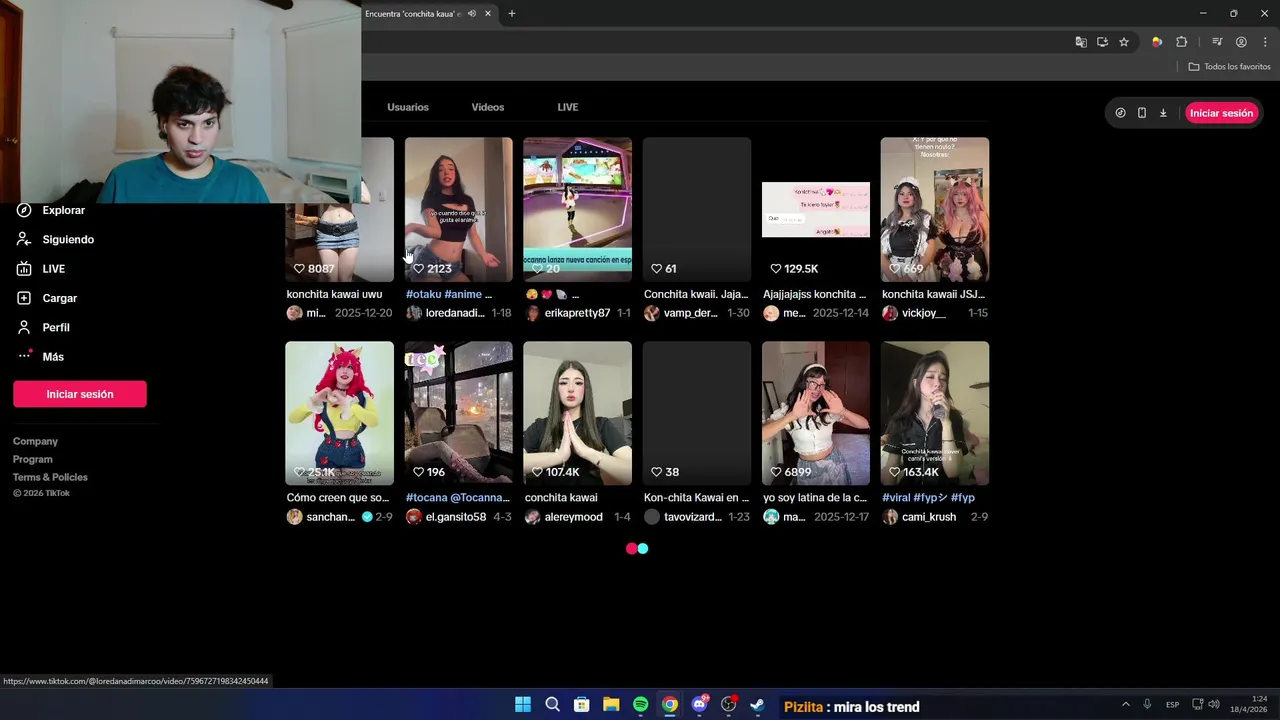Image resolution: width=1280 pixels, height=720 pixels.
Task: Open the Terms & Policies footer link
Action: [50, 477]
